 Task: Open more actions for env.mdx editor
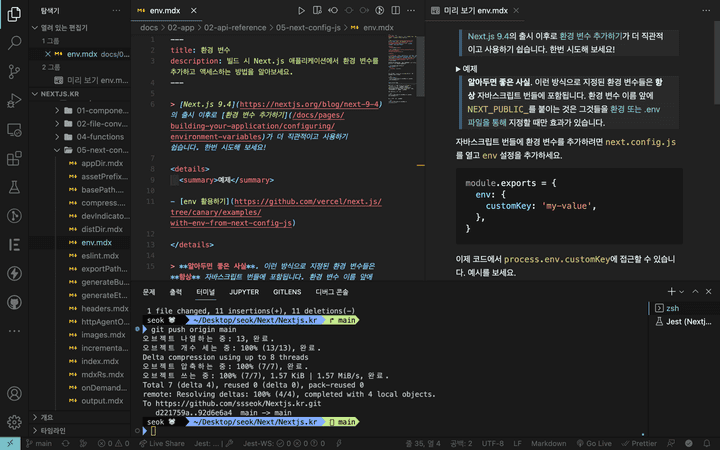tap(411, 11)
